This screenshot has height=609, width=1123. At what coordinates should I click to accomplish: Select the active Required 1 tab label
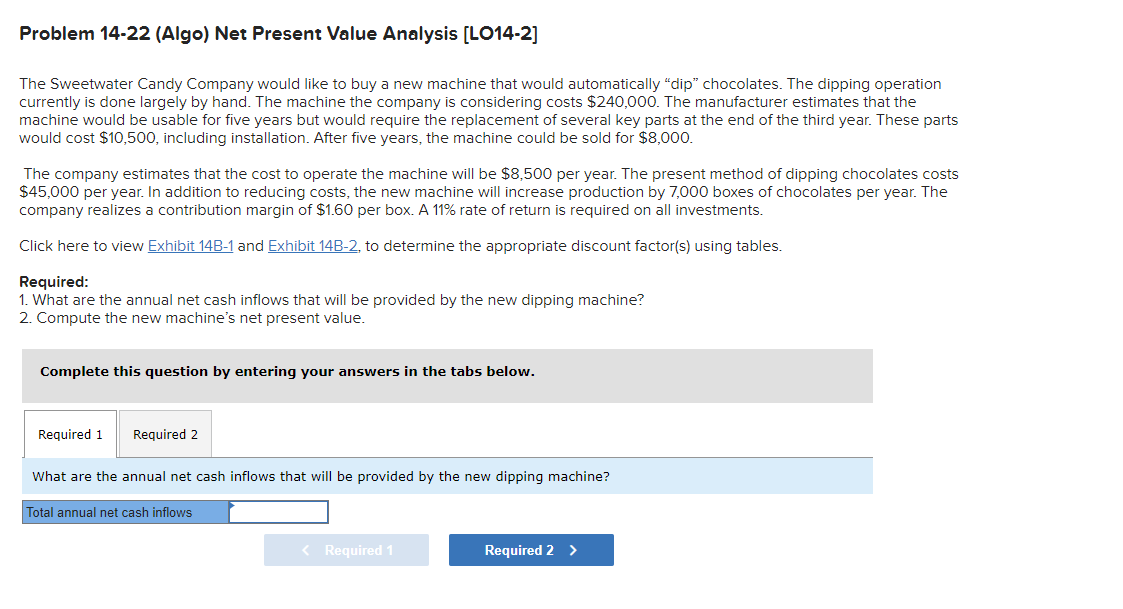pyautogui.click(x=69, y=434)
